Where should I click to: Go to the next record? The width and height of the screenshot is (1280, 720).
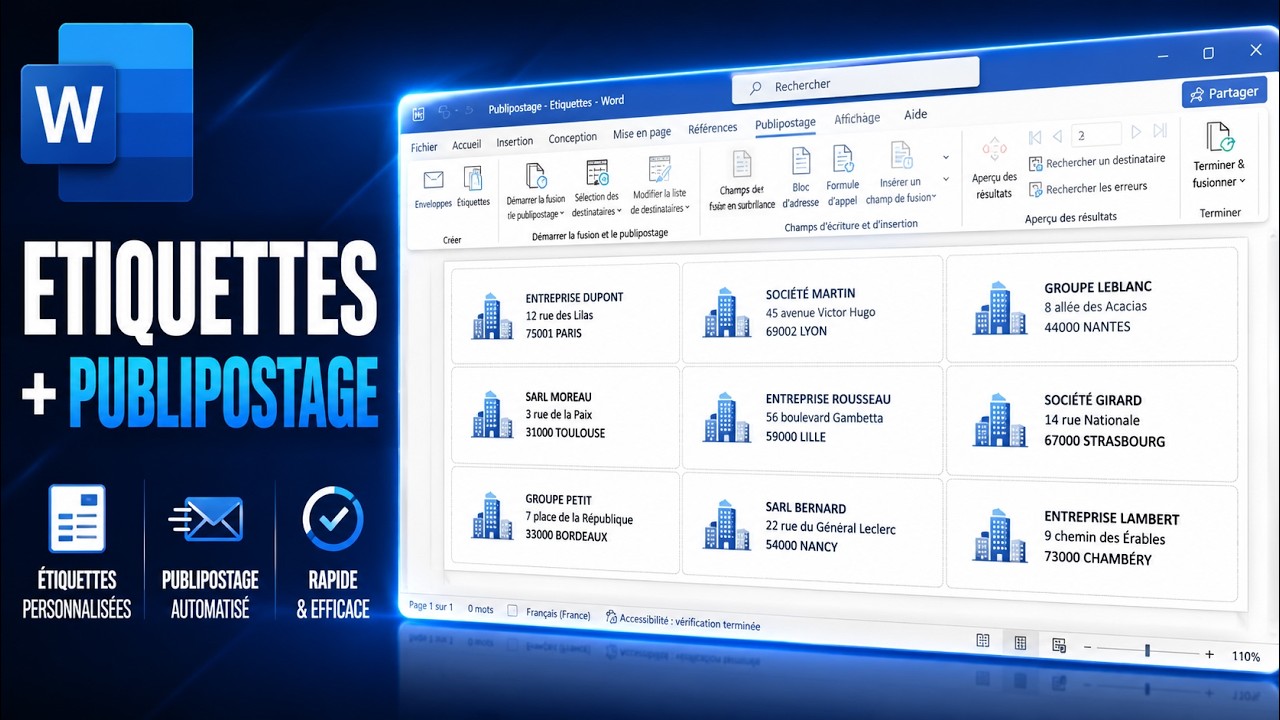(1136, 132)
